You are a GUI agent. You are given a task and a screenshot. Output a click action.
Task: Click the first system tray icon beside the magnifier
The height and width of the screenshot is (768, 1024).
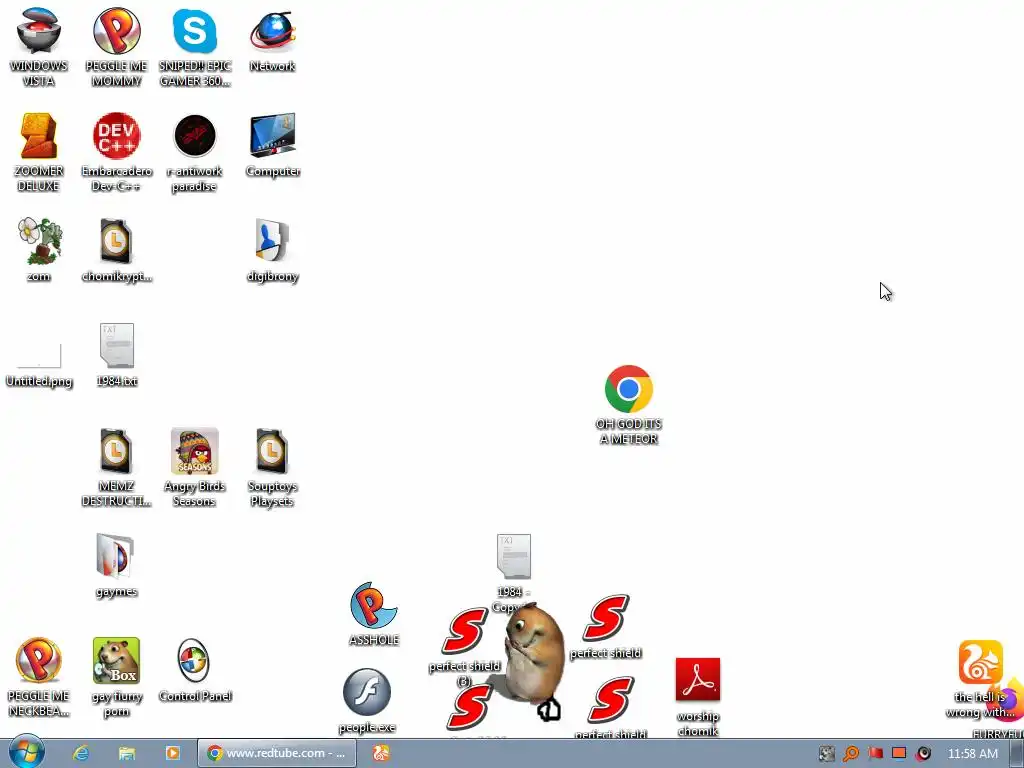(827, 754)
